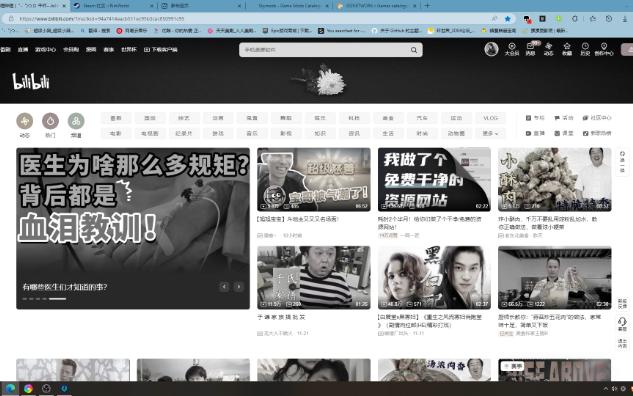633x396 pixels.
Task: Open the 动态 round icon beside channels
Action: click(25, 121)
